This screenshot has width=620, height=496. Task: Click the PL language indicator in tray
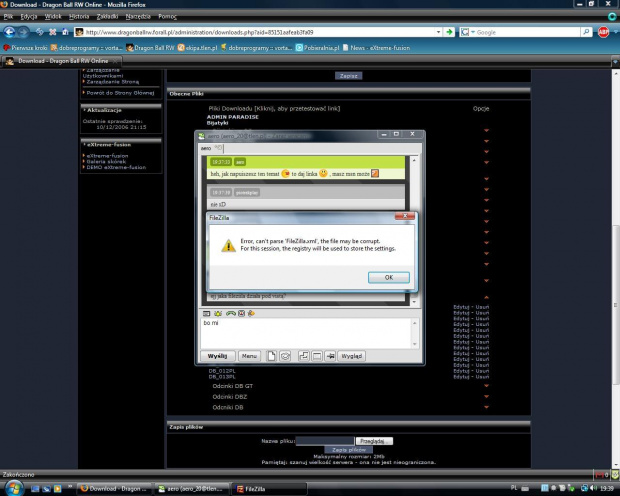click(514, 488)
